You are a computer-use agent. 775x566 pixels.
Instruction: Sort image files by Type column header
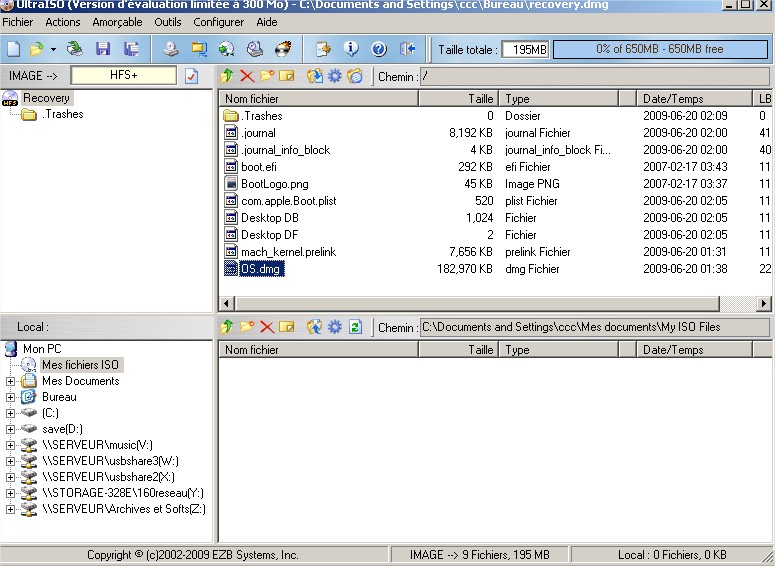point(559,99)
